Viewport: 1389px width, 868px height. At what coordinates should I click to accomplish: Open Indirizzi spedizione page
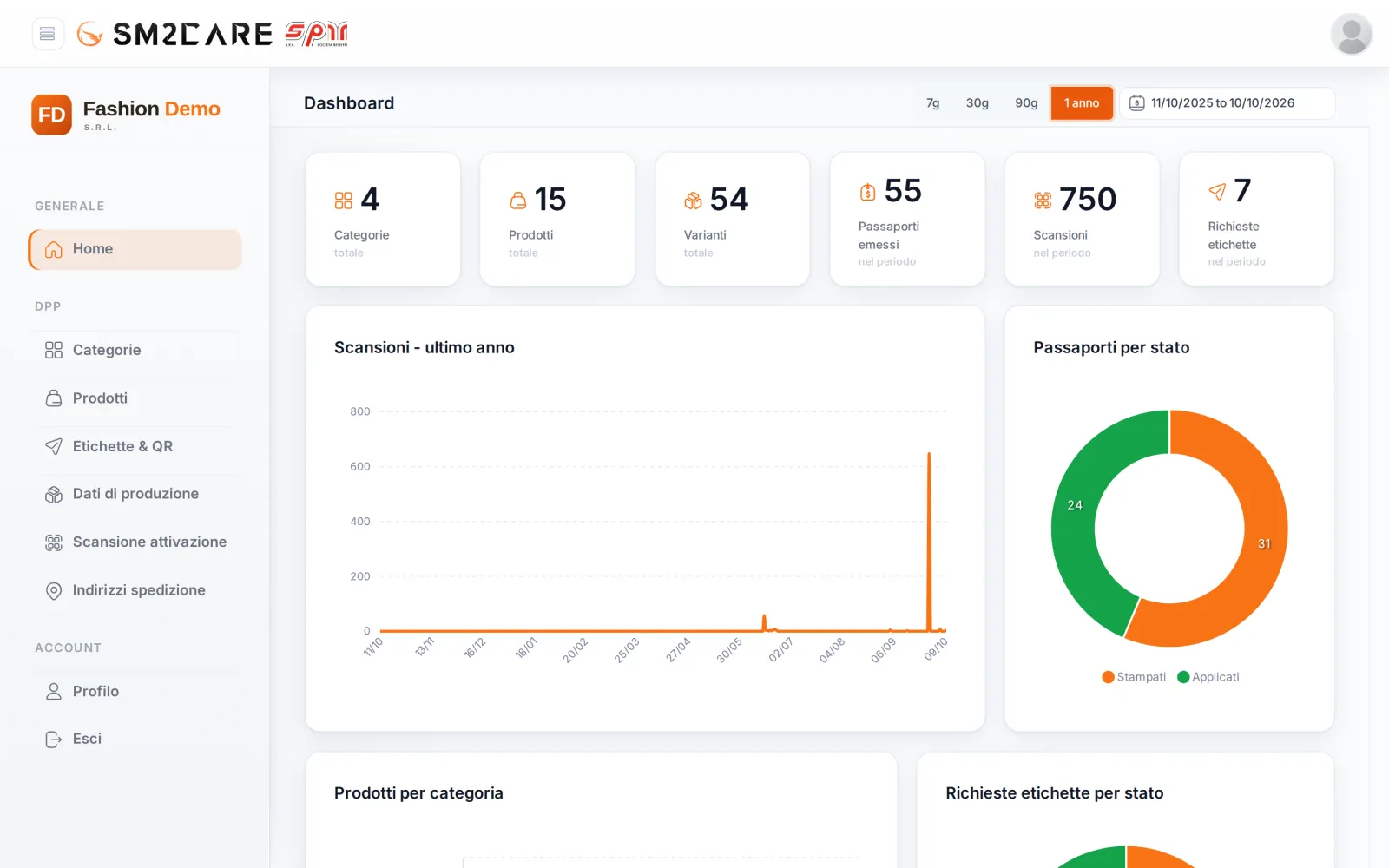pyautogui.click(x=136, y=590)
